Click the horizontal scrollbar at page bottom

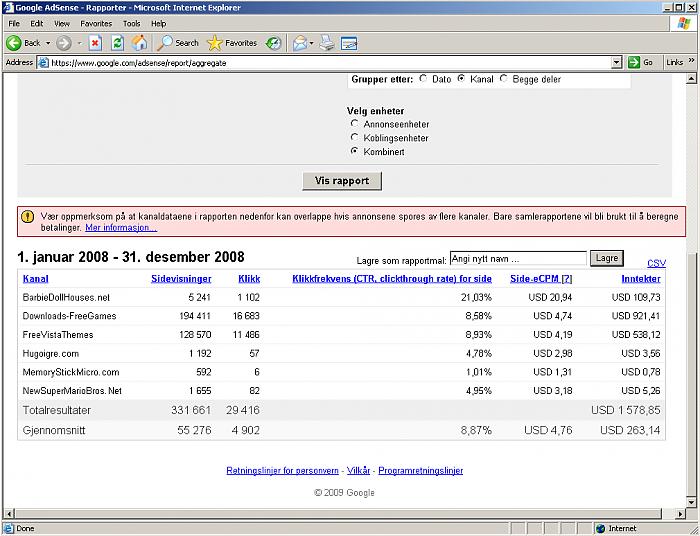pyautogui.click(x=340, y=513)
